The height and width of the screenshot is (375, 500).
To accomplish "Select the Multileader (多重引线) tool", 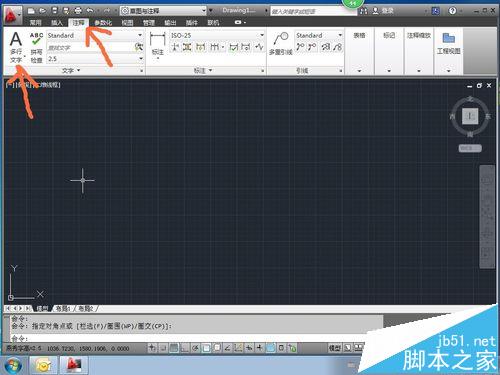I will coord(281,43).
